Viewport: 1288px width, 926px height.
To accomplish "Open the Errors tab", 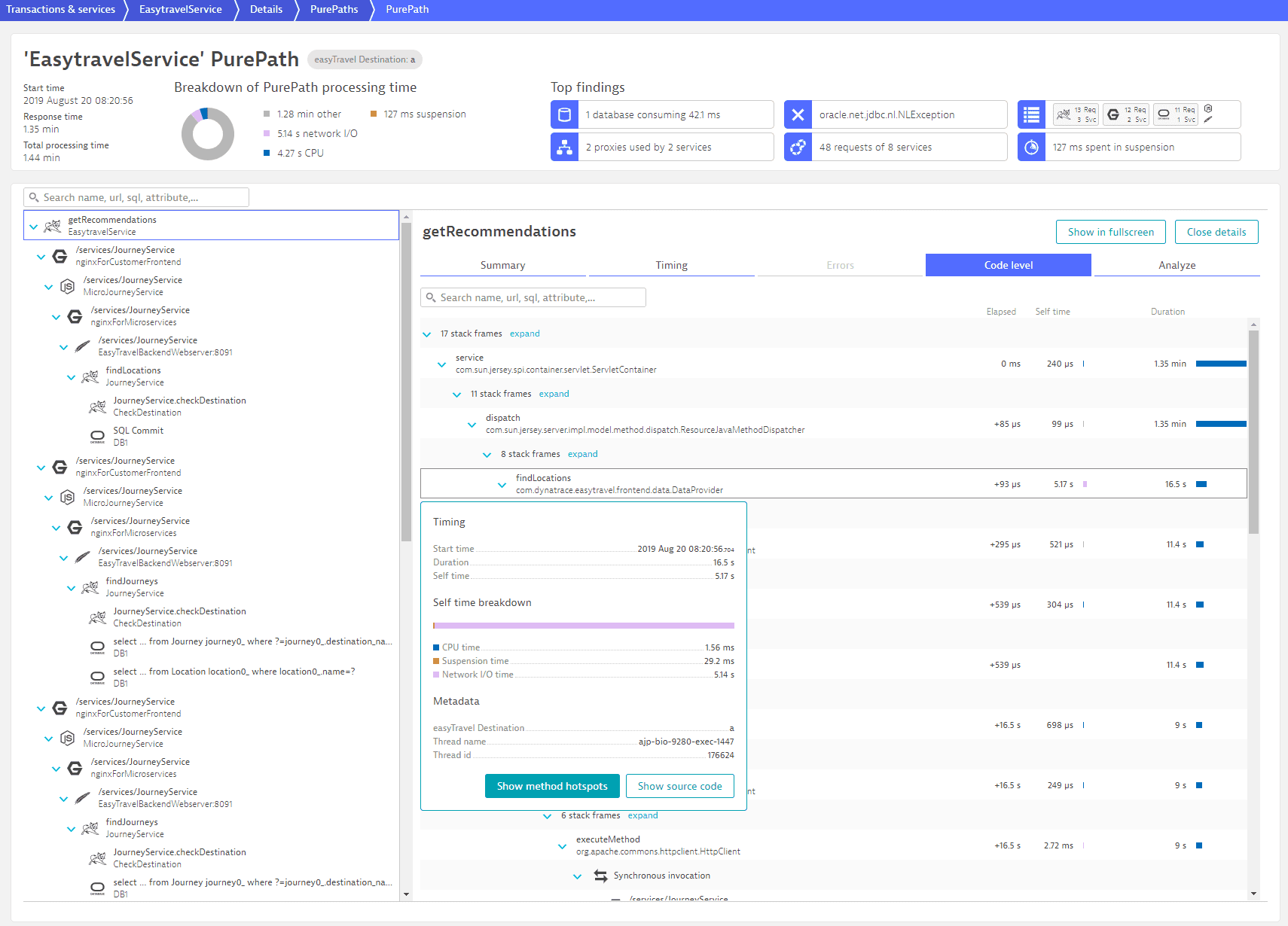I will coord(841,265).
